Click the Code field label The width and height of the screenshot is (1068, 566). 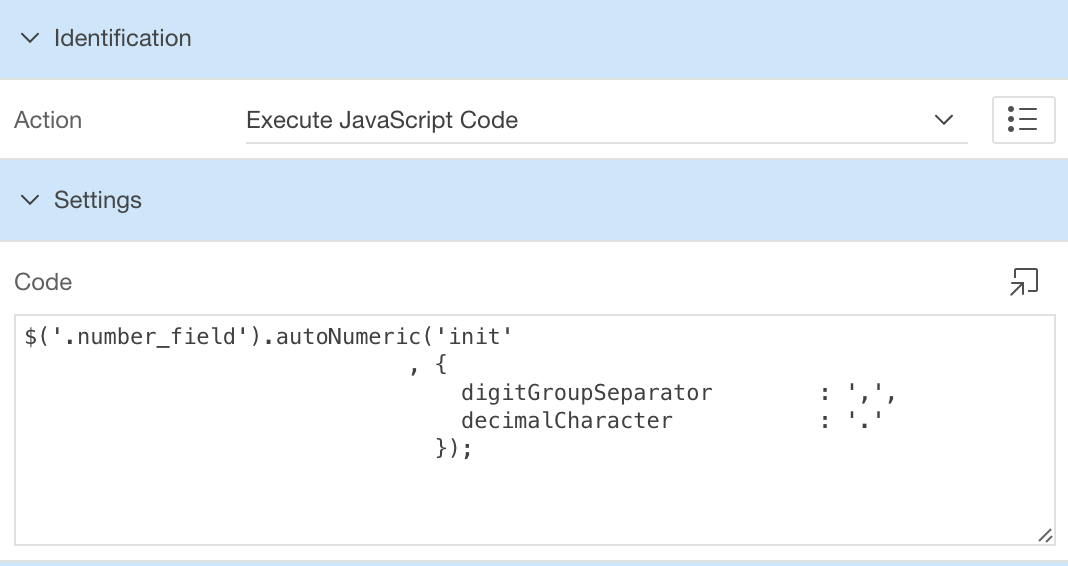(x=43, y=283)
